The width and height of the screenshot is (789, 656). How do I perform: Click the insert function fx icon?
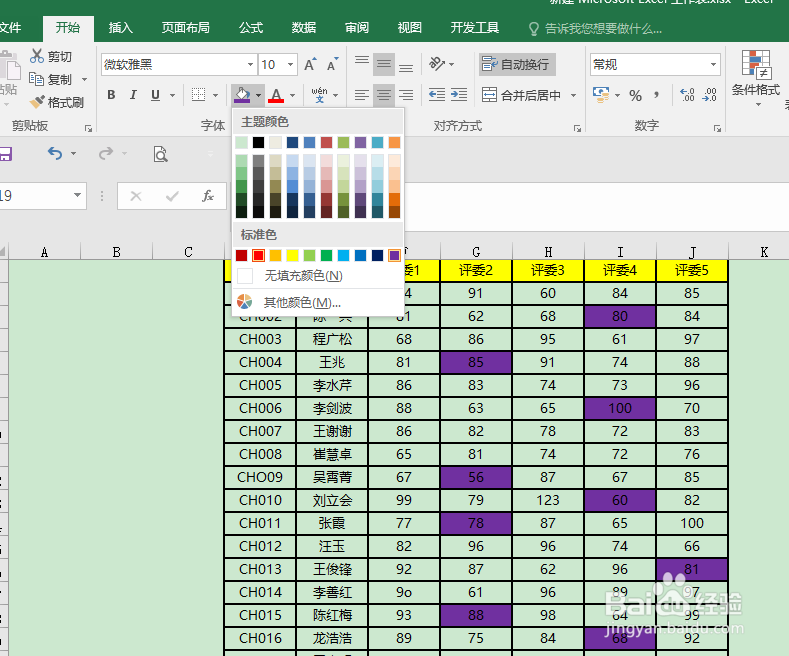pos(208,196)
